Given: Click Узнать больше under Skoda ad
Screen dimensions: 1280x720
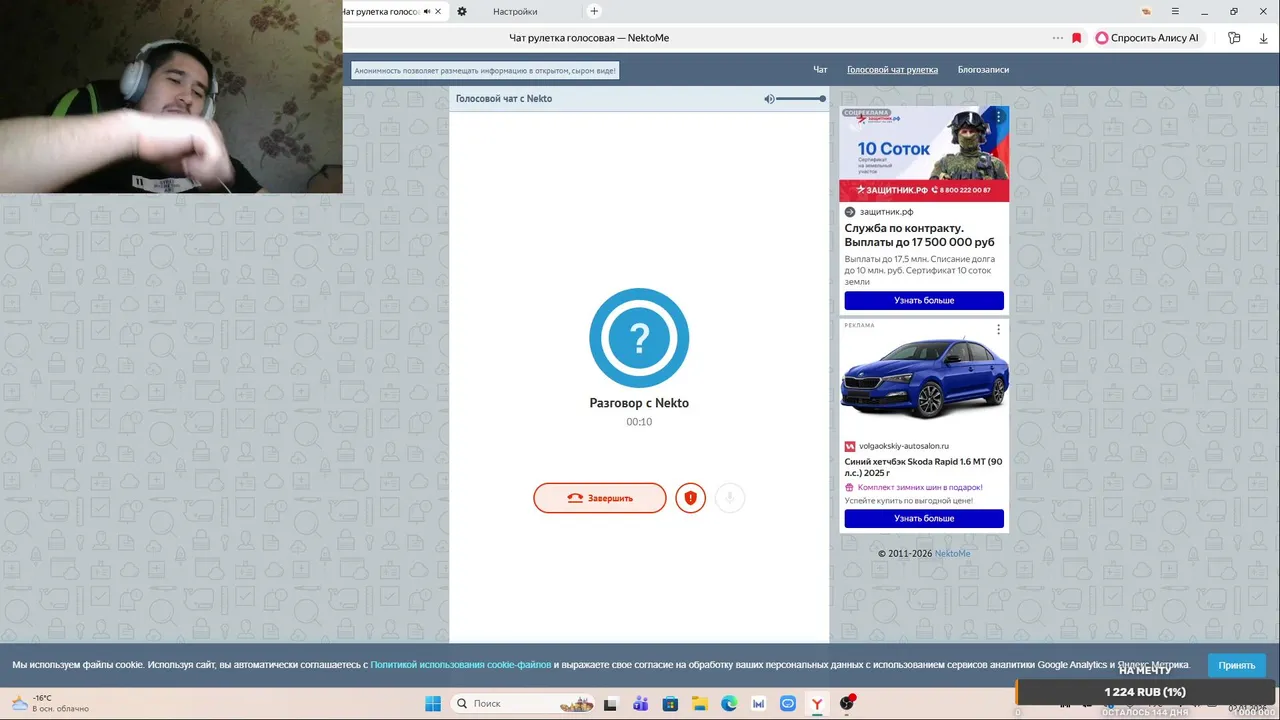Looking at the screenshot, I should click(x=924, y=518).
